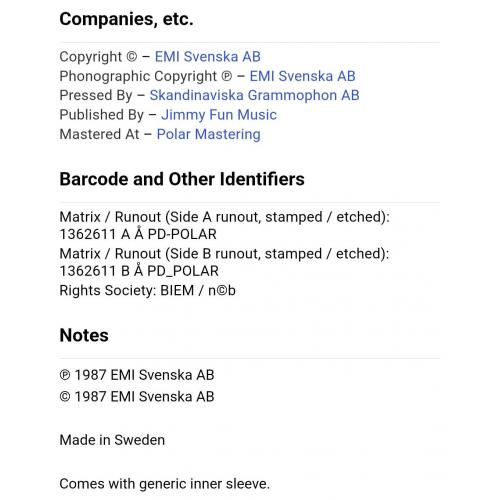Click the Published By label
The height and width of the screenshot is (500, 500).
pyautogui.click(x=102, y=115)
